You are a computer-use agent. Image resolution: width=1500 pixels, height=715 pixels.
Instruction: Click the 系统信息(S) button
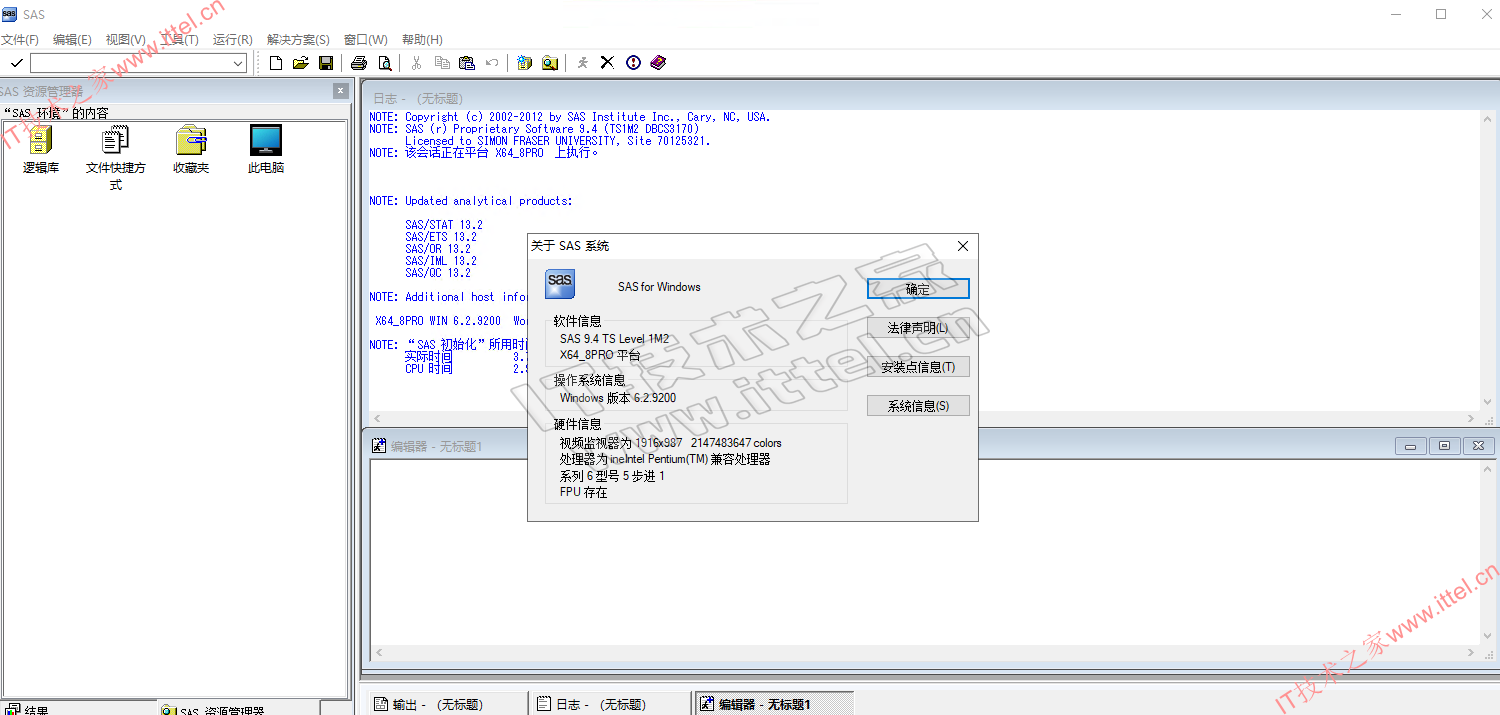(x=918, y=405)
